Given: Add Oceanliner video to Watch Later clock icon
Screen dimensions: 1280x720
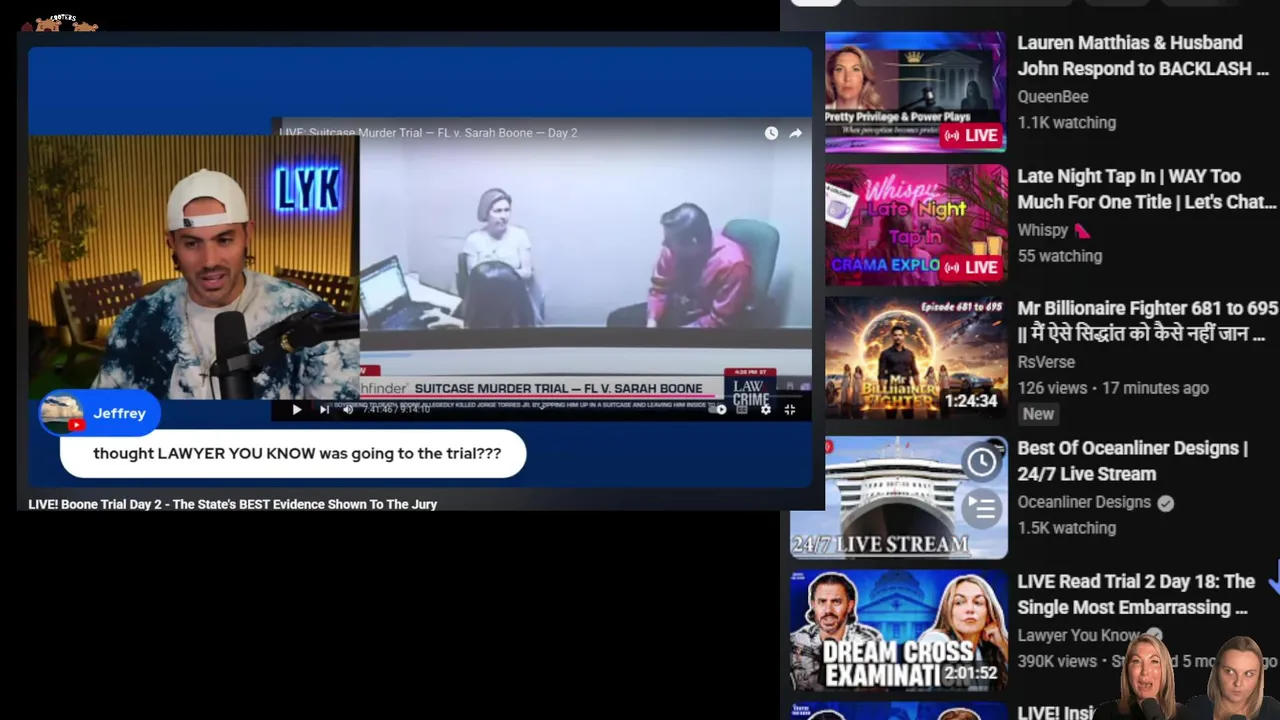Looking at the screenshot, I should [982, 461].
